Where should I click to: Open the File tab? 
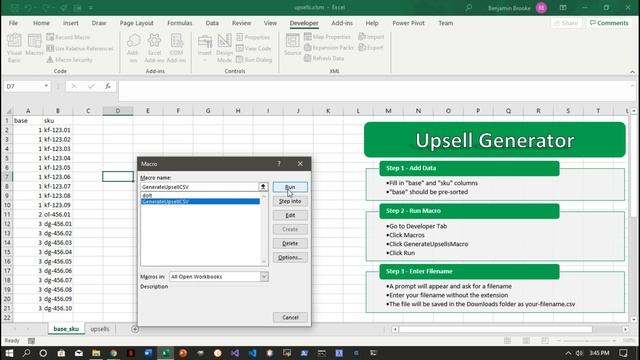(x=13, y=23)
